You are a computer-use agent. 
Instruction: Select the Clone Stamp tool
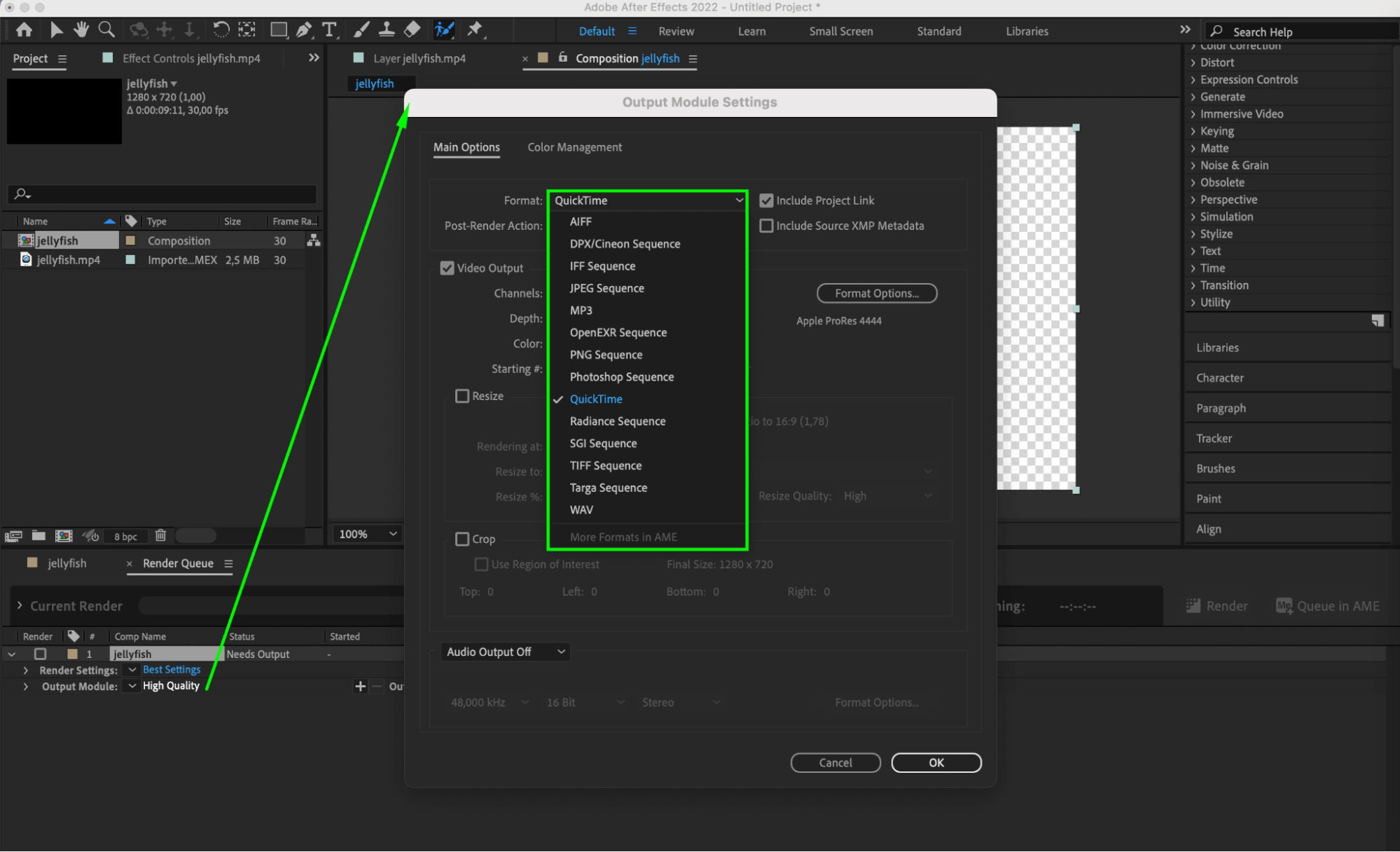point(386,29)
